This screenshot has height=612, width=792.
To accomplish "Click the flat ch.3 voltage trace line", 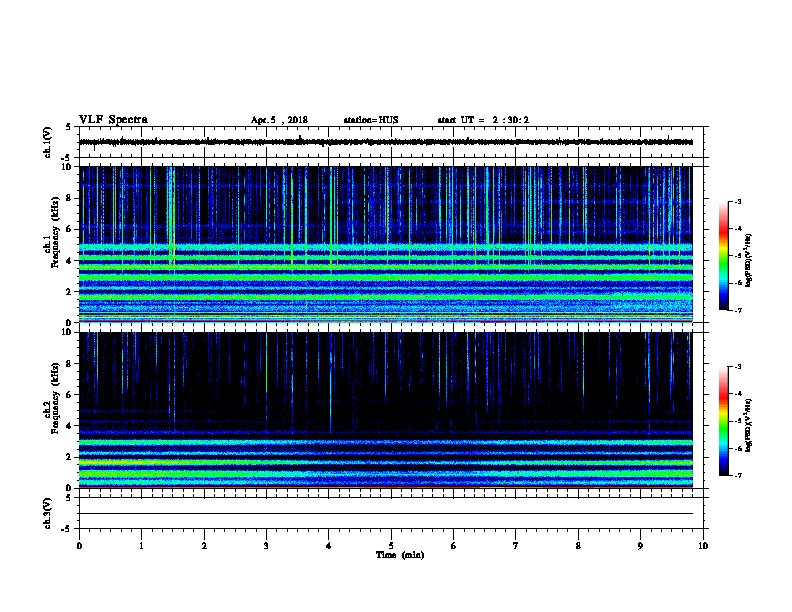I will (x=386, y=514).
